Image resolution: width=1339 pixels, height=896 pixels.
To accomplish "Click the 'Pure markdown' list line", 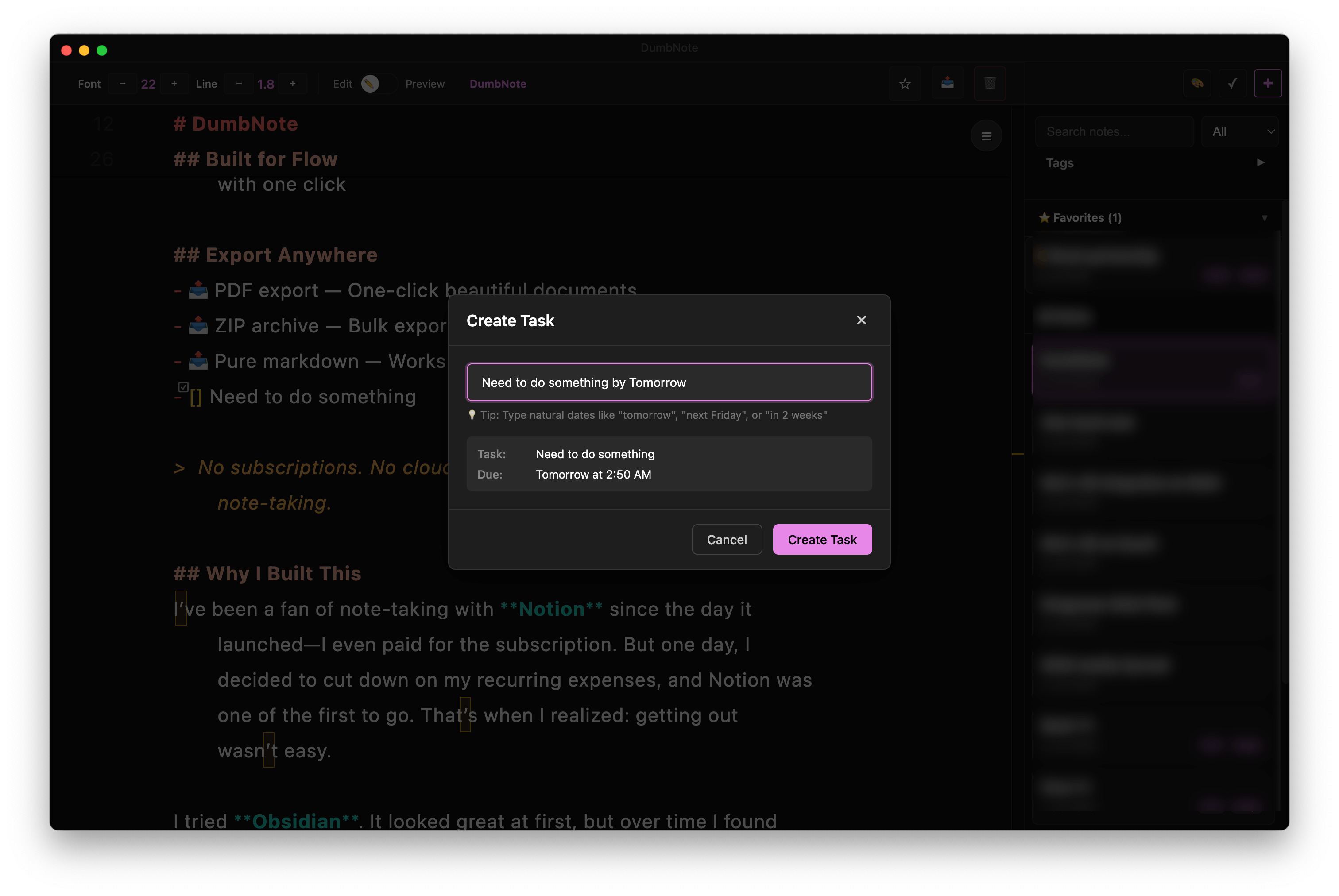I will (310, 361).
